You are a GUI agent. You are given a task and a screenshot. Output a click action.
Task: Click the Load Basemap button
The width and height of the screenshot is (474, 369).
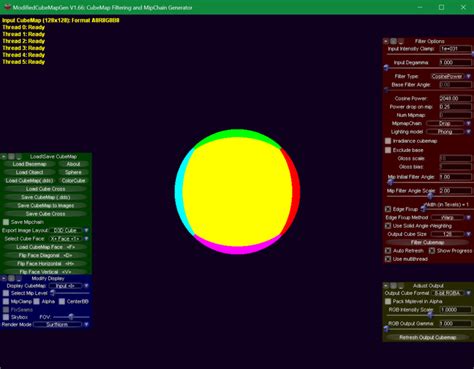tap(29, 164)
